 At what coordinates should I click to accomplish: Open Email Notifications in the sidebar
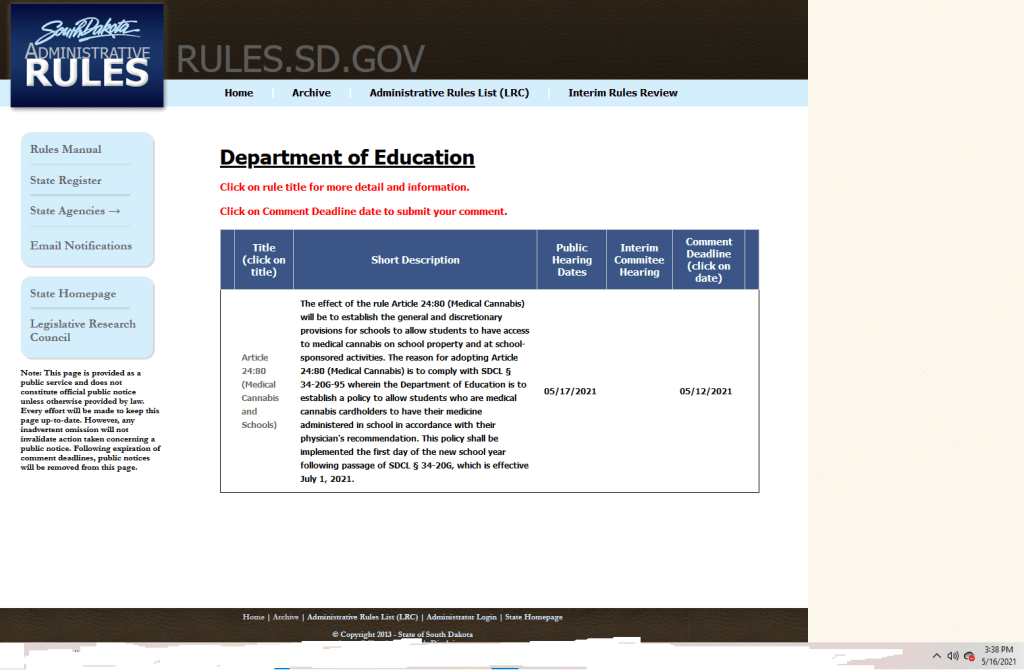coord(80,245)
